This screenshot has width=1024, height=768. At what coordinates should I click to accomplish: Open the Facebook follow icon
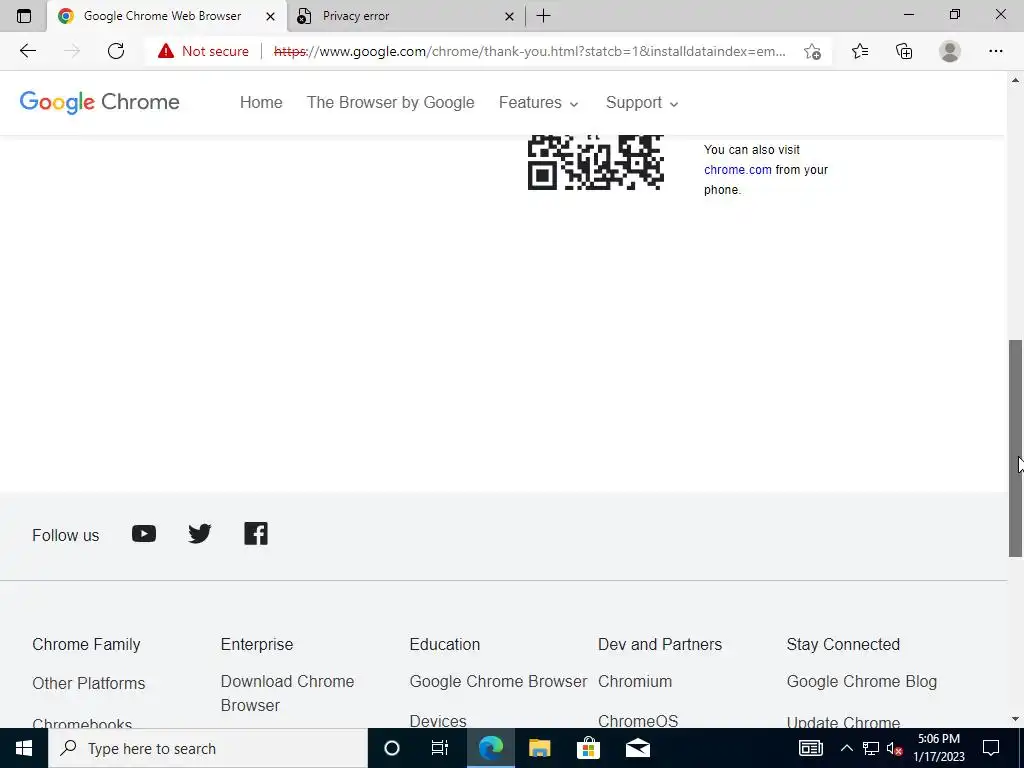coord(256,534)
